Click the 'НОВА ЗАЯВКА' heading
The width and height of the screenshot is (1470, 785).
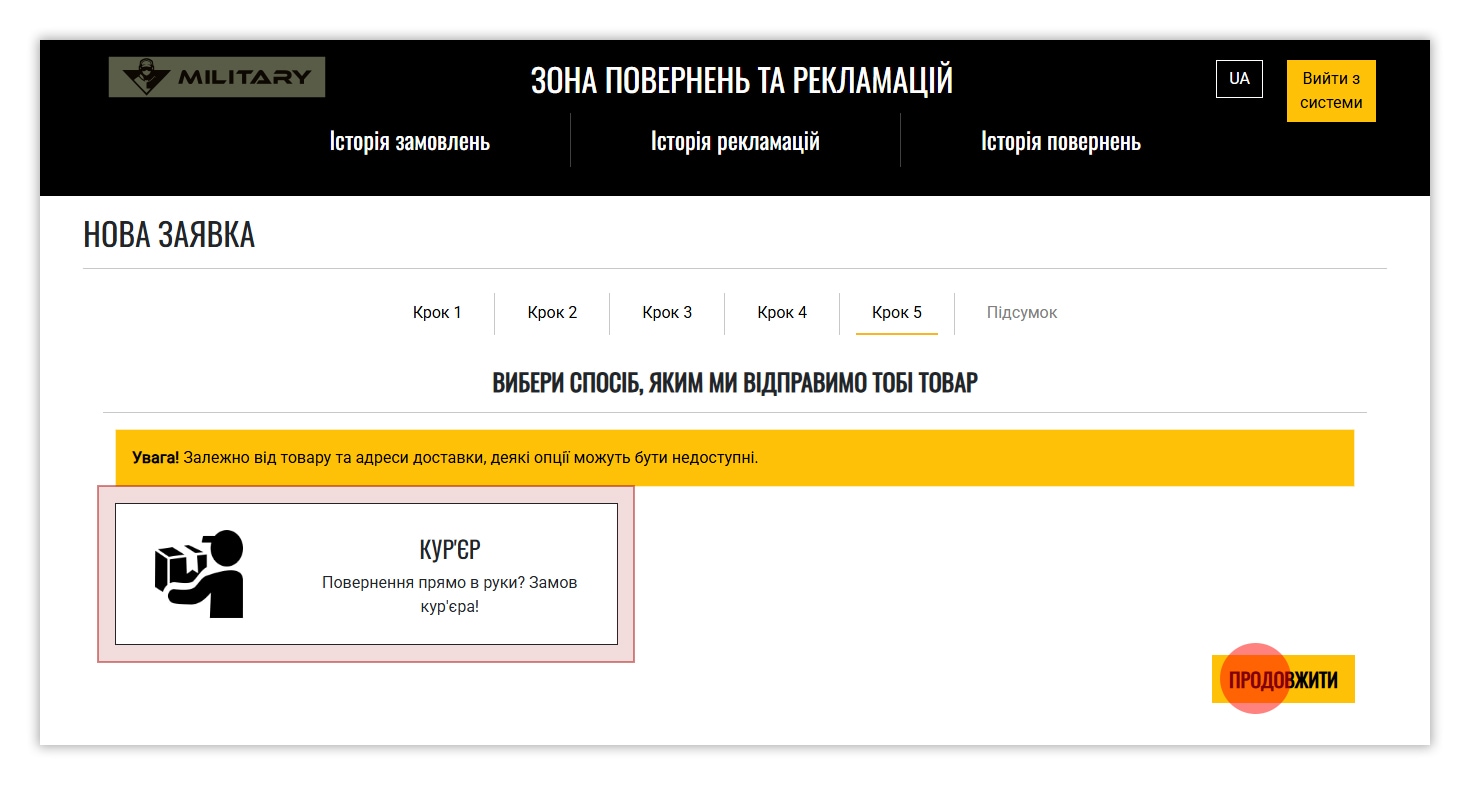(x=169, y=235)
